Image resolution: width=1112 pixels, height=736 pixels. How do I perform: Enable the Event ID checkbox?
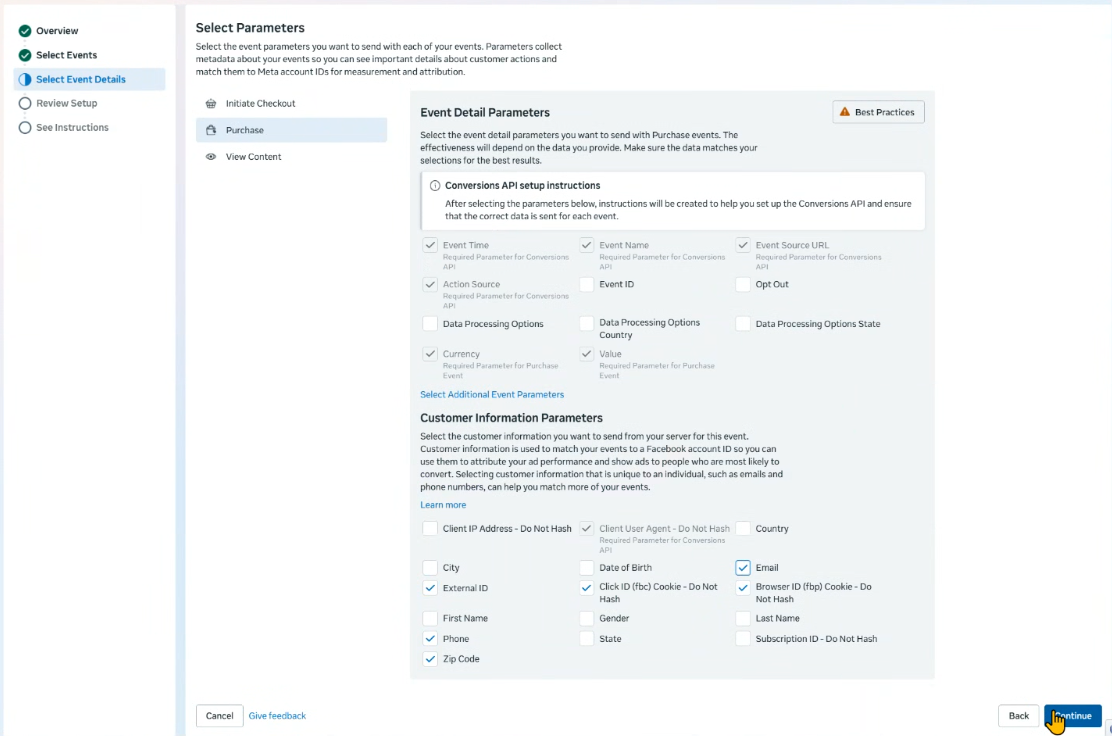click(x=586, y=284)
